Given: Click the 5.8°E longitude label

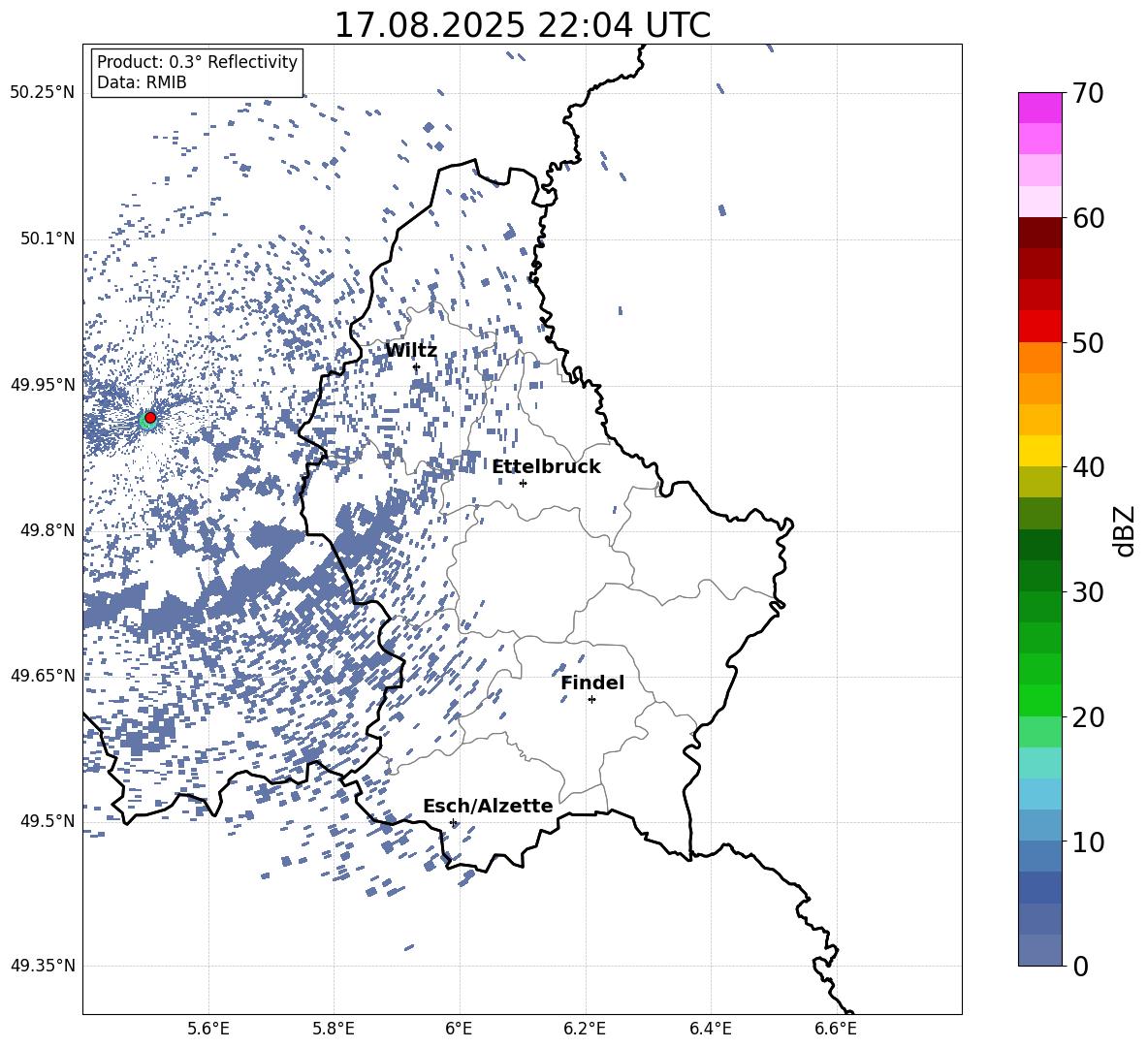Looking at the screenshot, I should (x=334, y=1029).
